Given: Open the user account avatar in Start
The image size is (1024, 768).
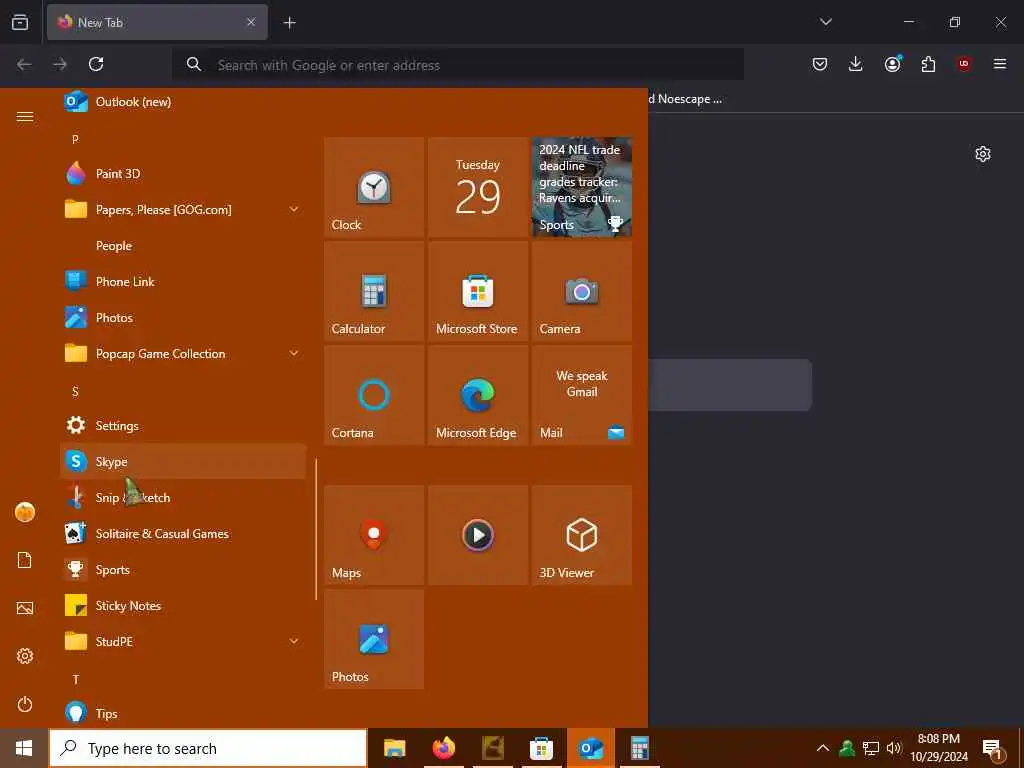Looking at the screenshot, I should click(25, 512).
